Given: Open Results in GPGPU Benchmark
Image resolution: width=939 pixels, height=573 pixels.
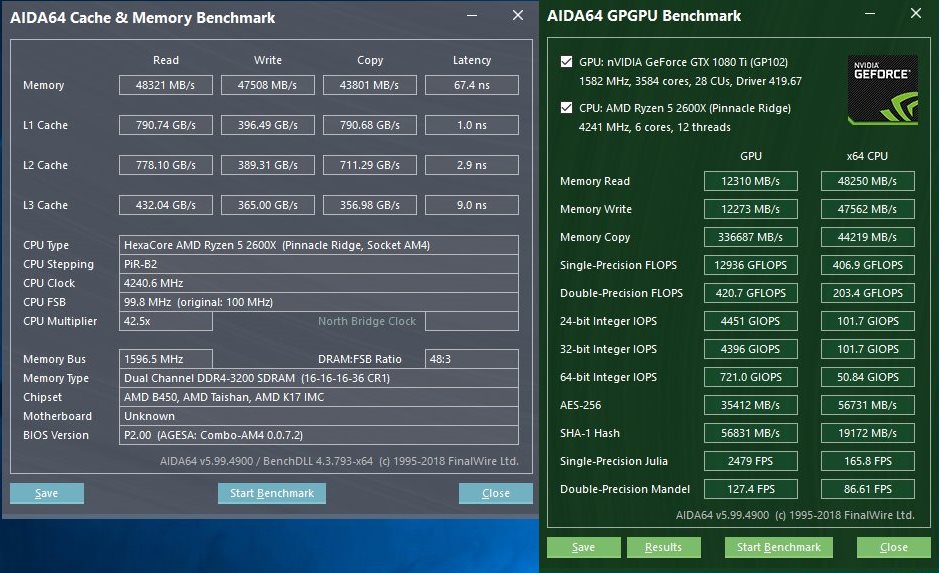Looking at the screenshot, I should [x=664, y=547].
